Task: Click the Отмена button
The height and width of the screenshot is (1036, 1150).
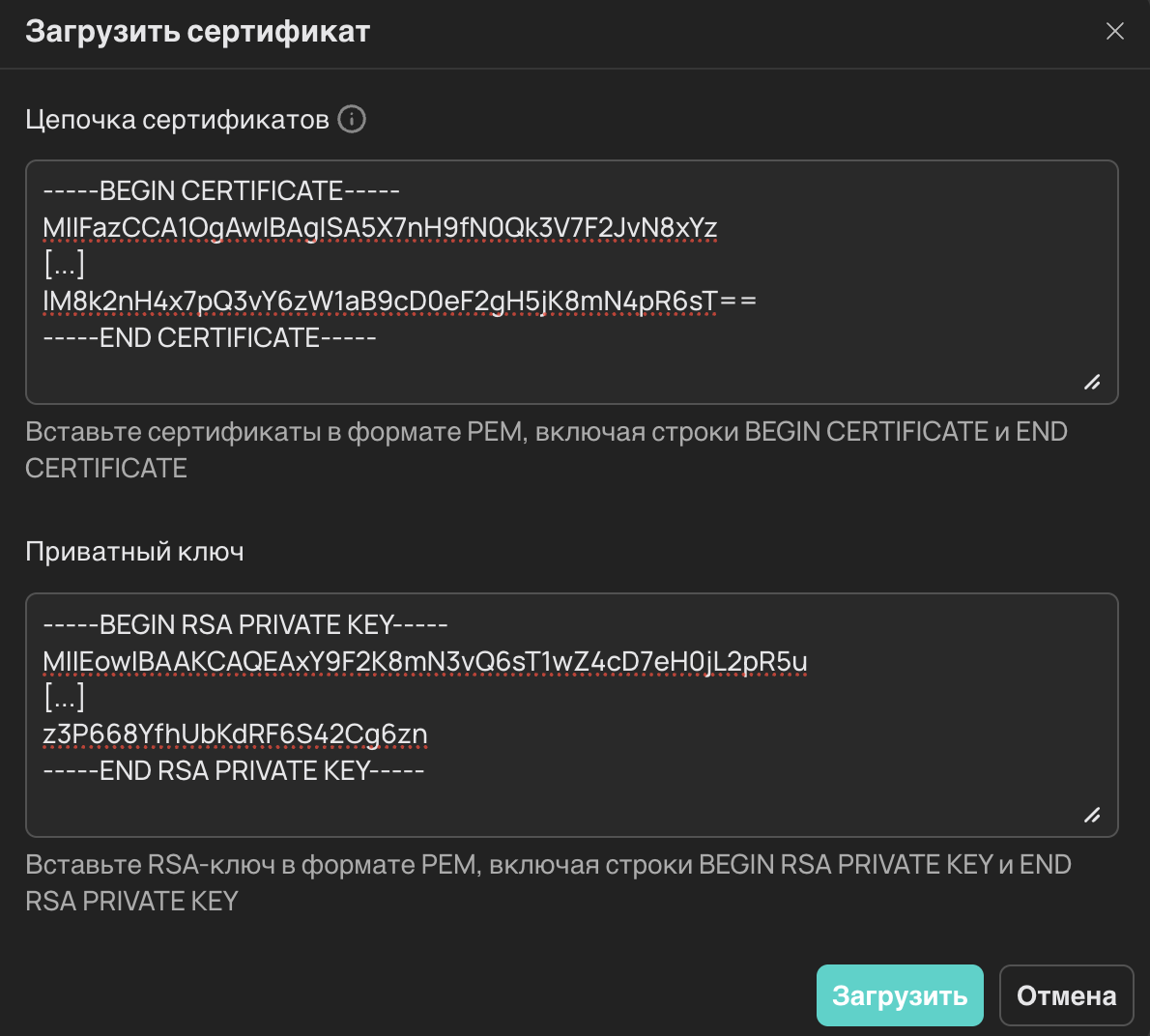Action: pos(1066,995)
